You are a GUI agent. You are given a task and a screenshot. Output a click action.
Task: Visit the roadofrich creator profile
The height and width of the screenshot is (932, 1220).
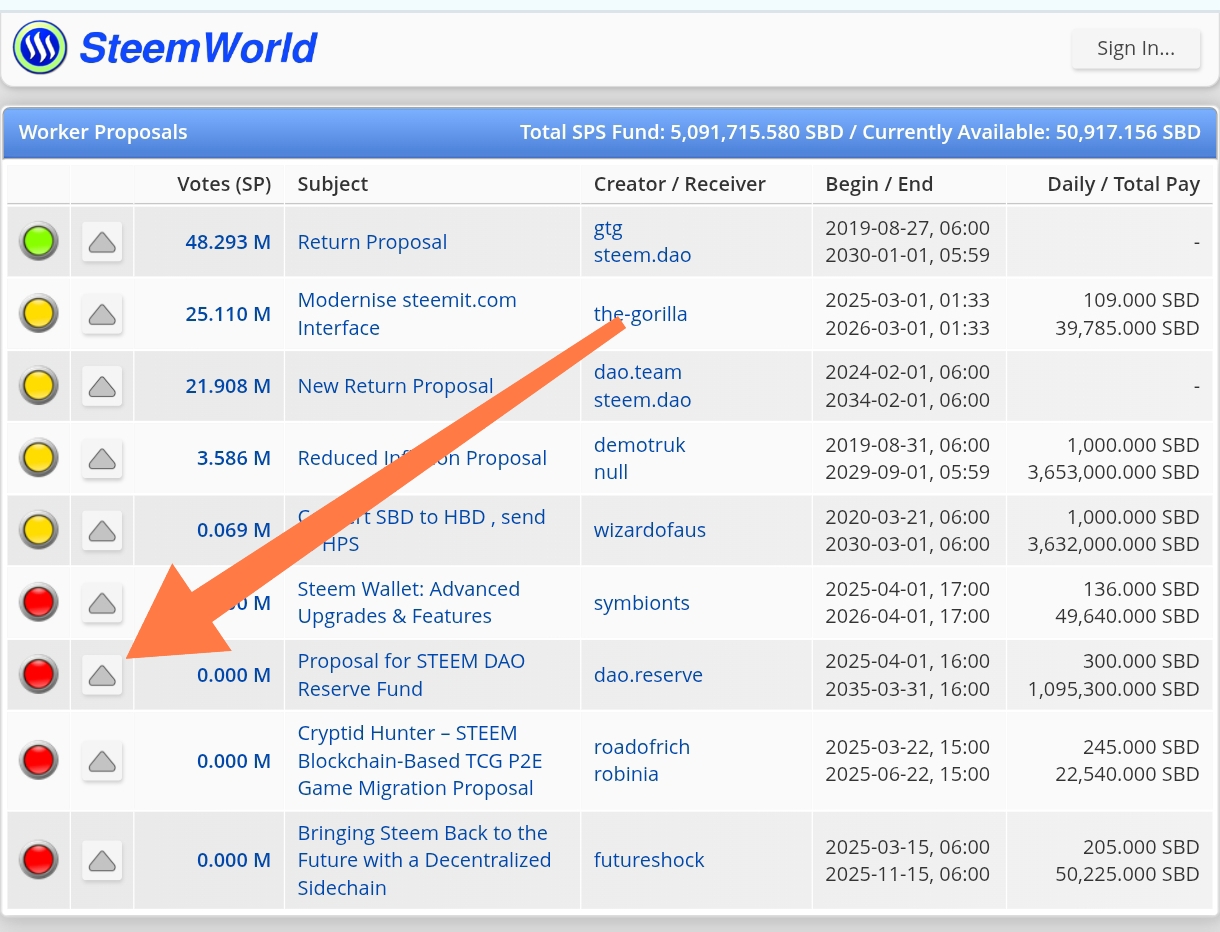coord(641,747)
